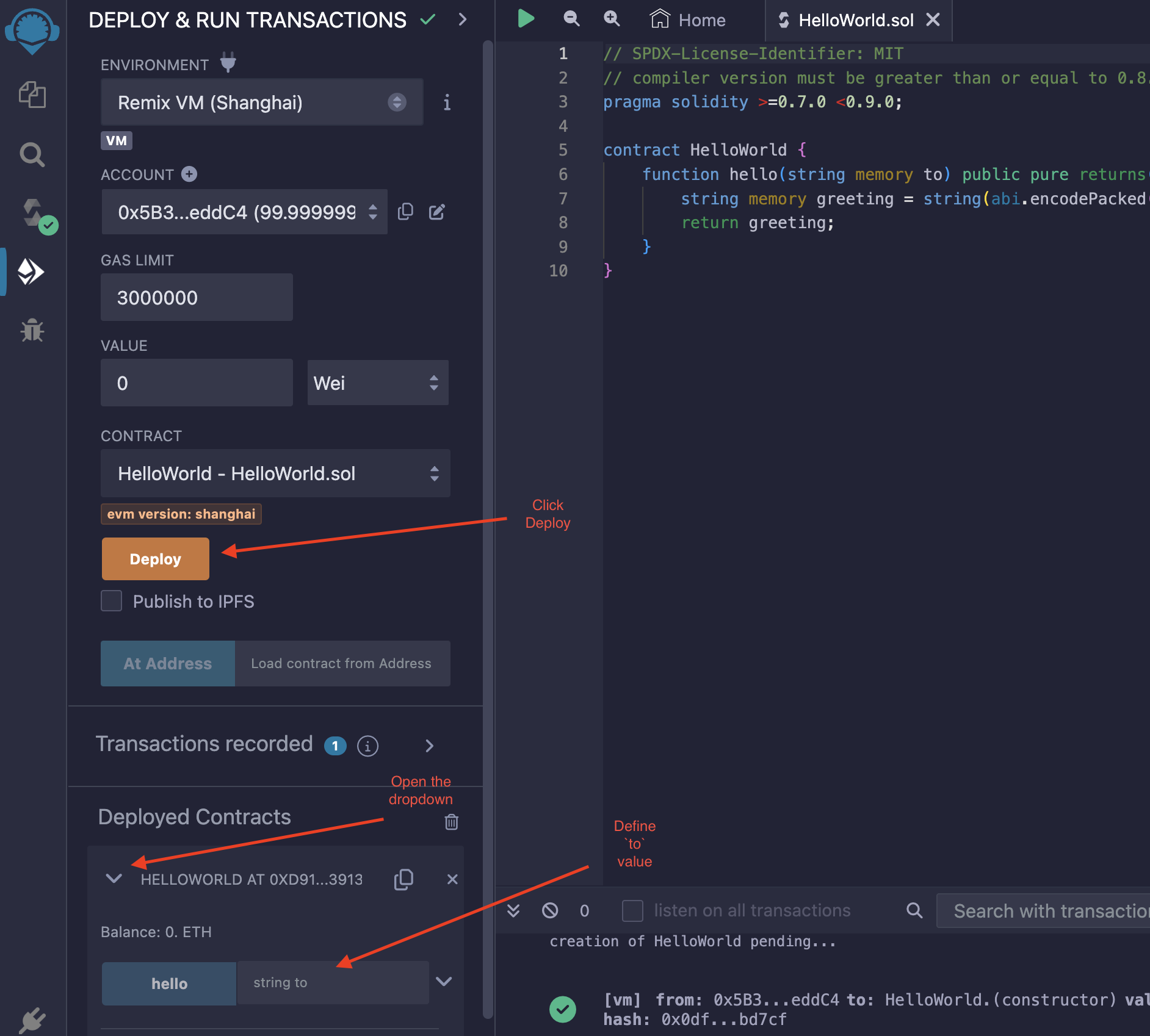Viewport: 1150px width, 1036px height.
Task: Clear deployed contracts with the trash icon
Action: [451, 822]
